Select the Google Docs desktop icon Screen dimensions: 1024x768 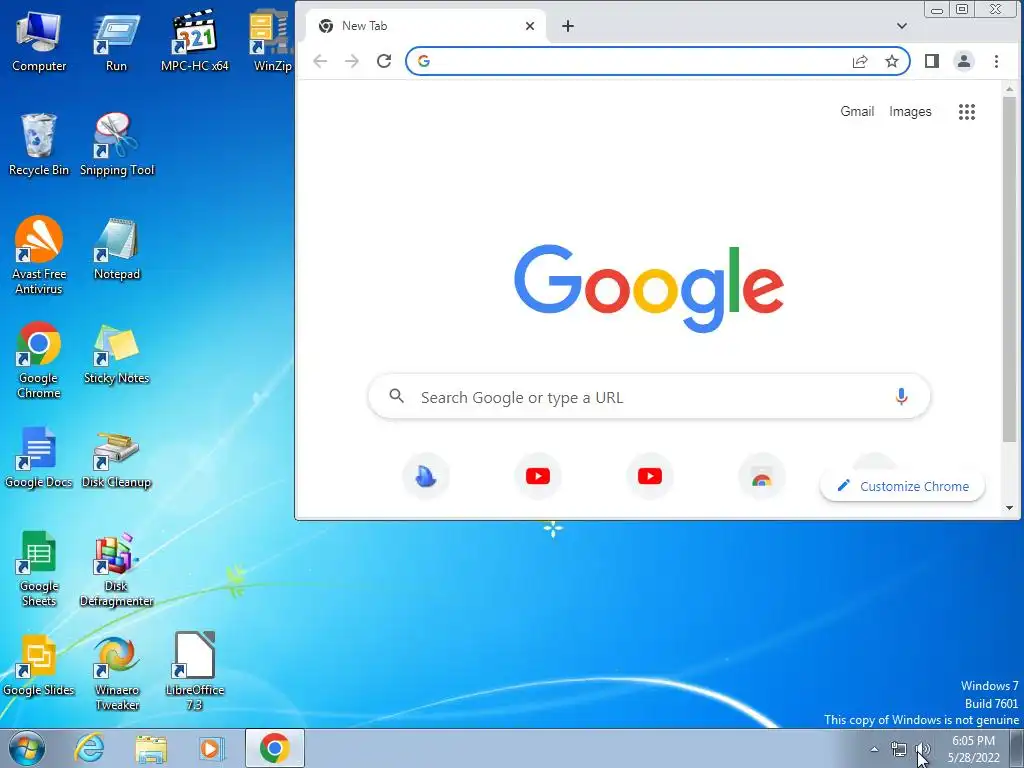click(x=39, y=457)
